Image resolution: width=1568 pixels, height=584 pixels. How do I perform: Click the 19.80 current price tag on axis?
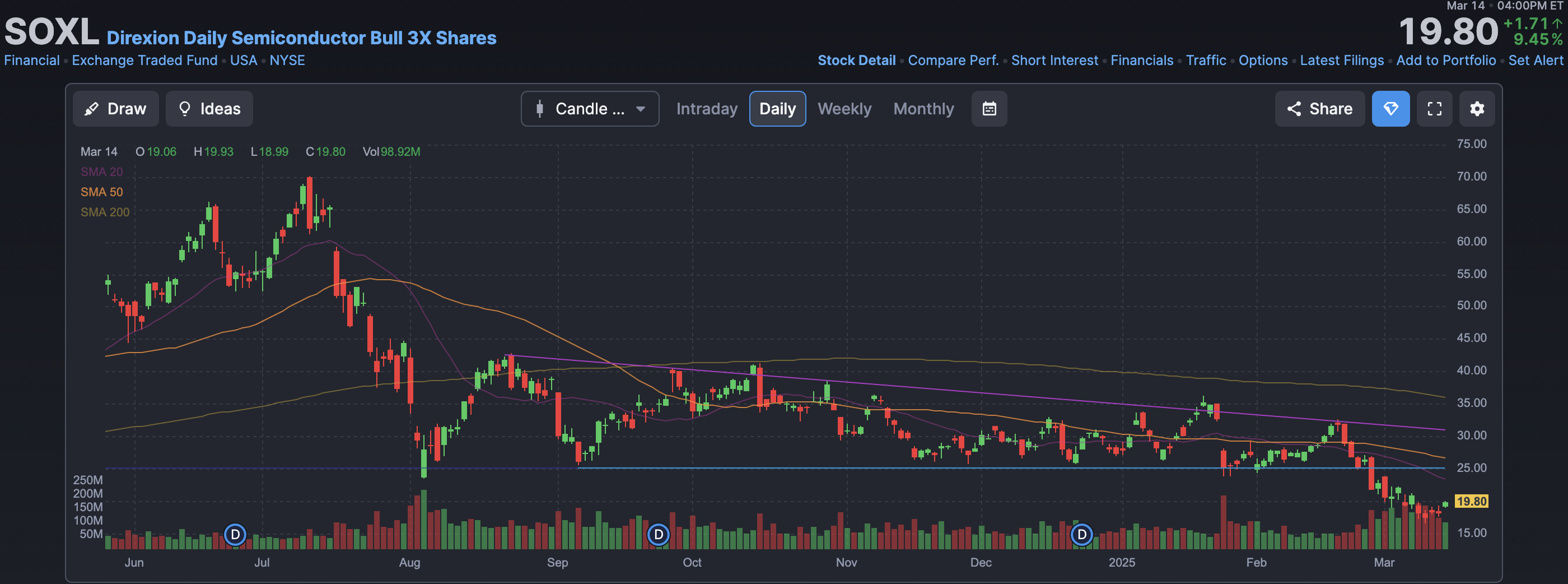pyautogui.click(x=1471, y=501)
